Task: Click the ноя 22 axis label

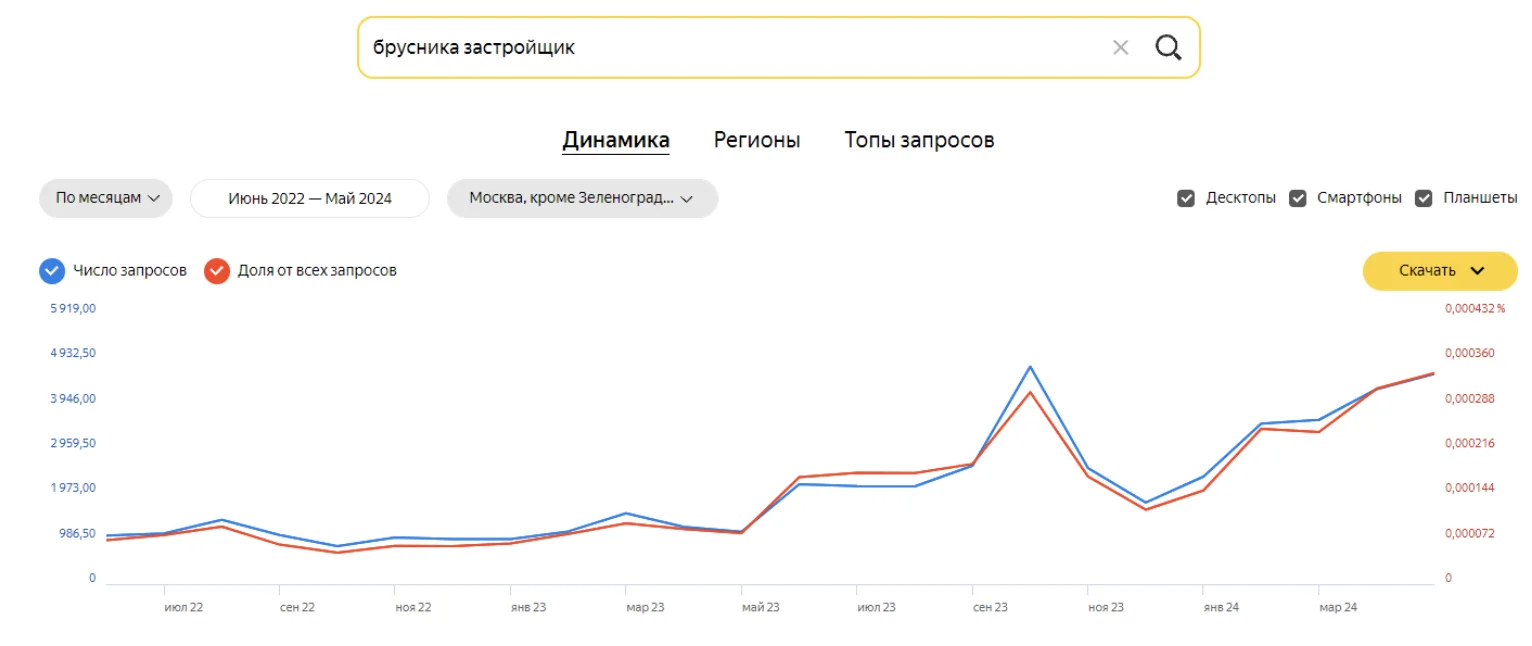Action: pyautogui.click(x=413, y=607)
